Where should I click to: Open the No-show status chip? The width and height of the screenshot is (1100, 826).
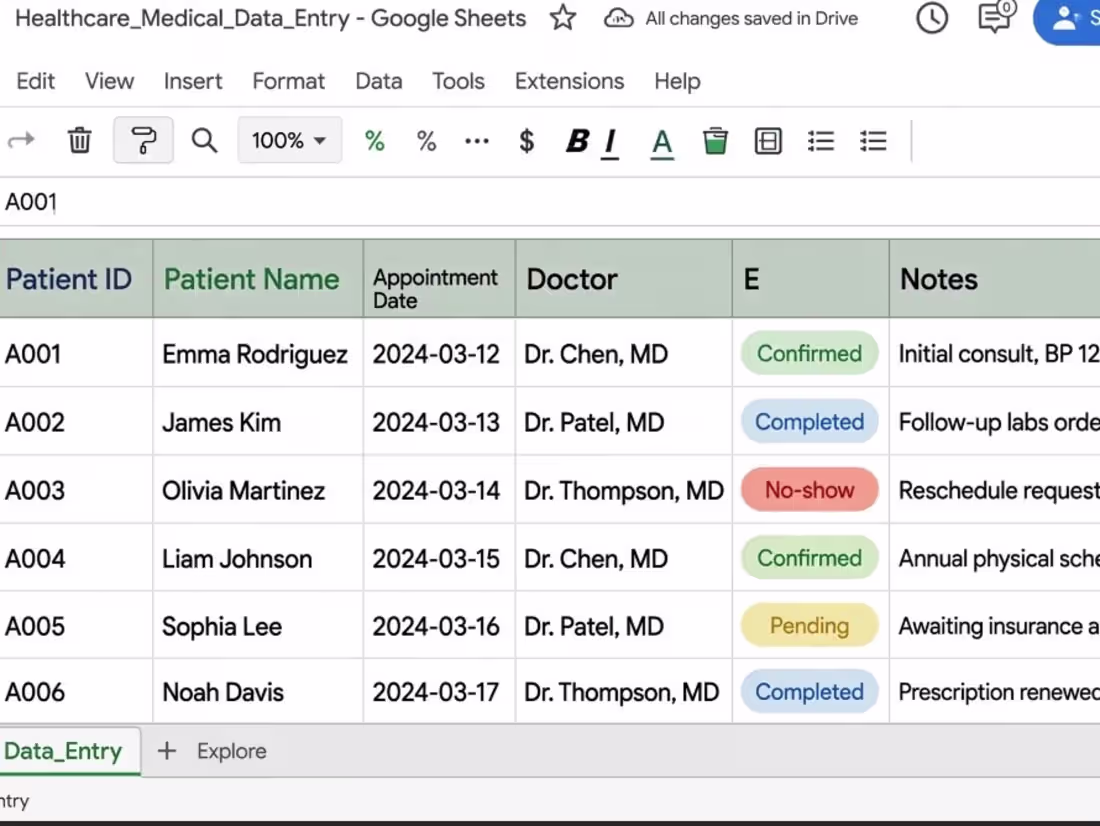810,489
